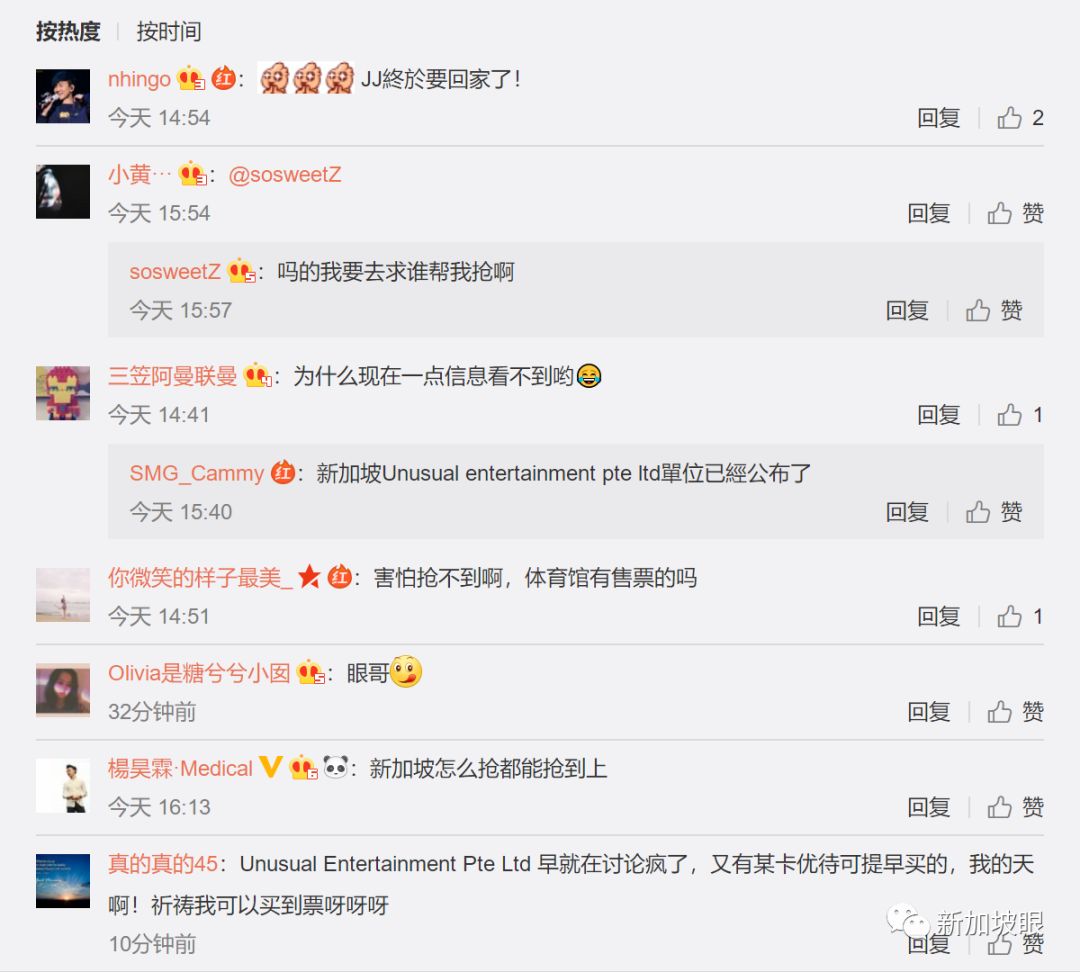Click the orange V verified badge of 楊昊霖·Medical

pyautogui.click(x=271, y=767)
